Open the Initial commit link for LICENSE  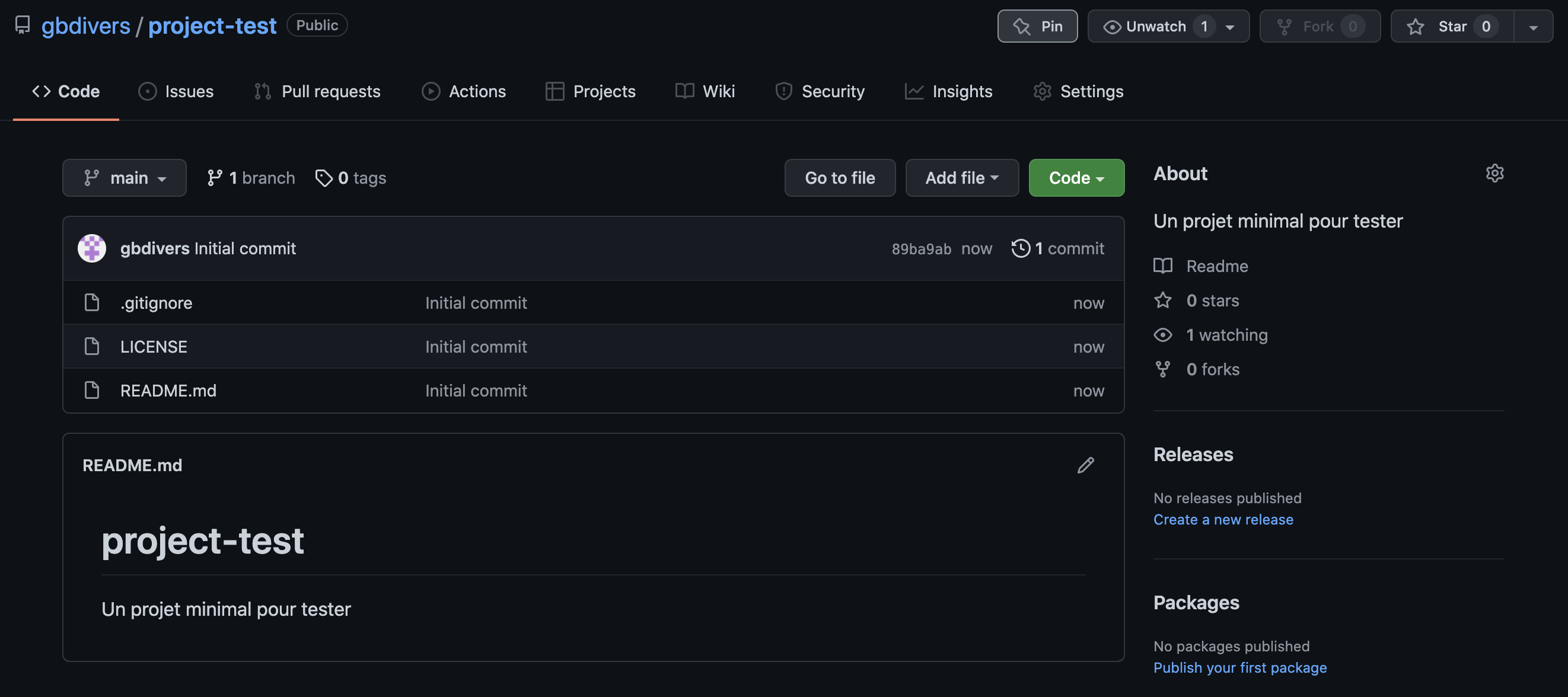pyautogui.click(x=476, y=347)
